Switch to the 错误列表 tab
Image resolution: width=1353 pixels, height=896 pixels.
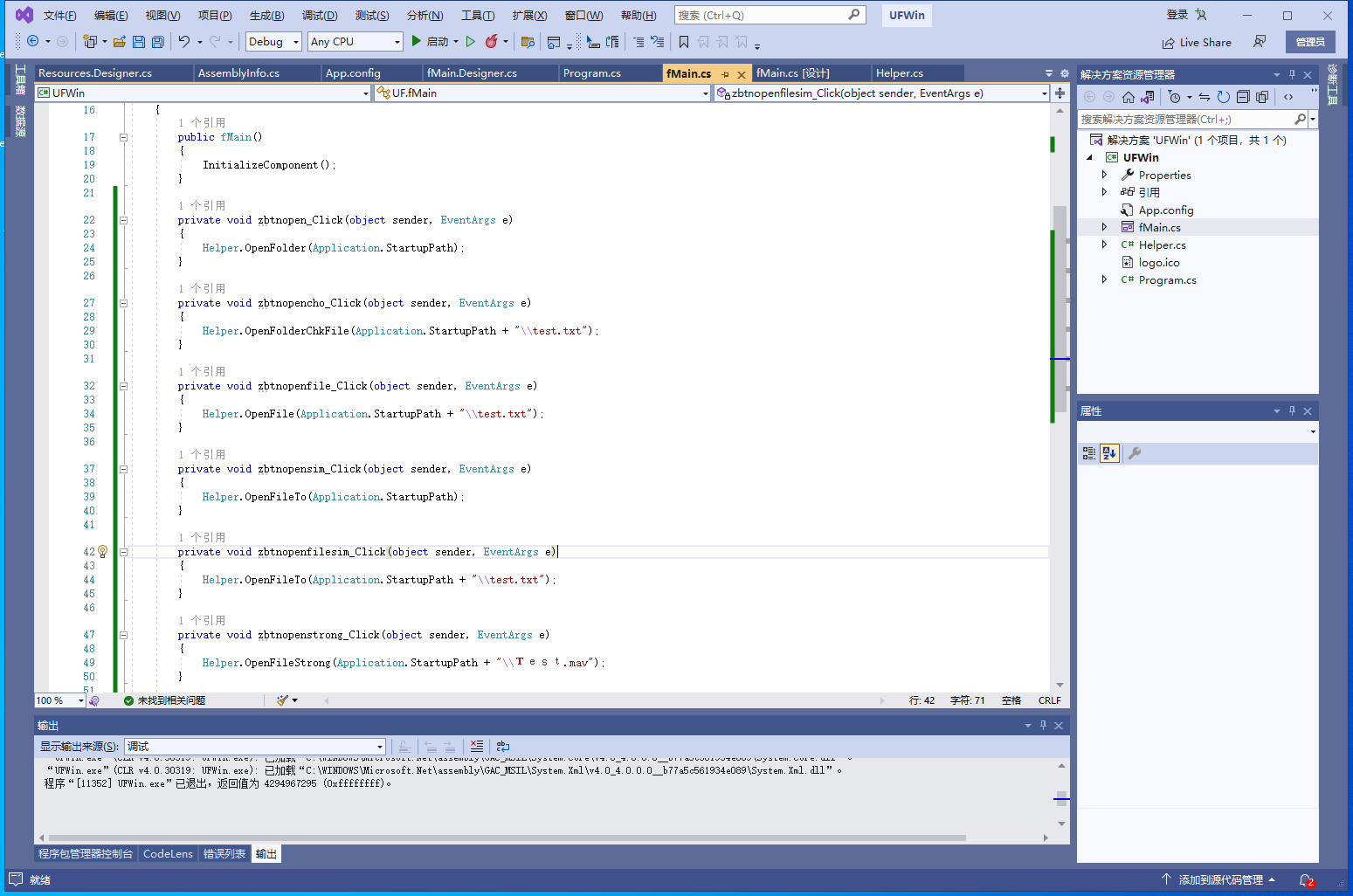coord(224,854)
